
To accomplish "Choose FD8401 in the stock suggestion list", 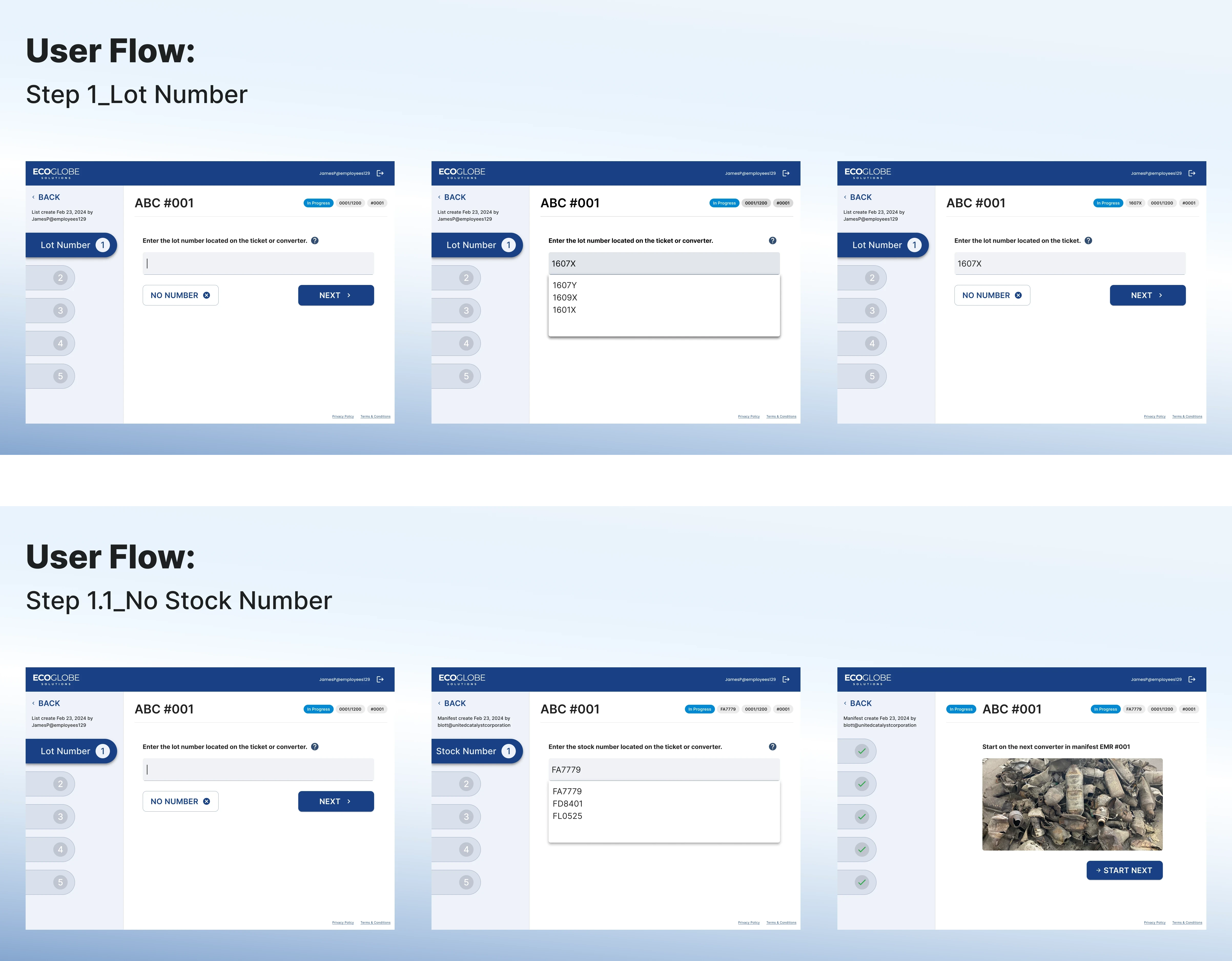I will 568,804.
